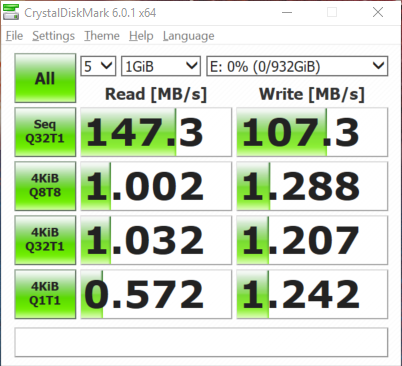402x366 pixels.
Task: Click the CrystalDiskMark app icon in title bar
Action: coord(11,12)
